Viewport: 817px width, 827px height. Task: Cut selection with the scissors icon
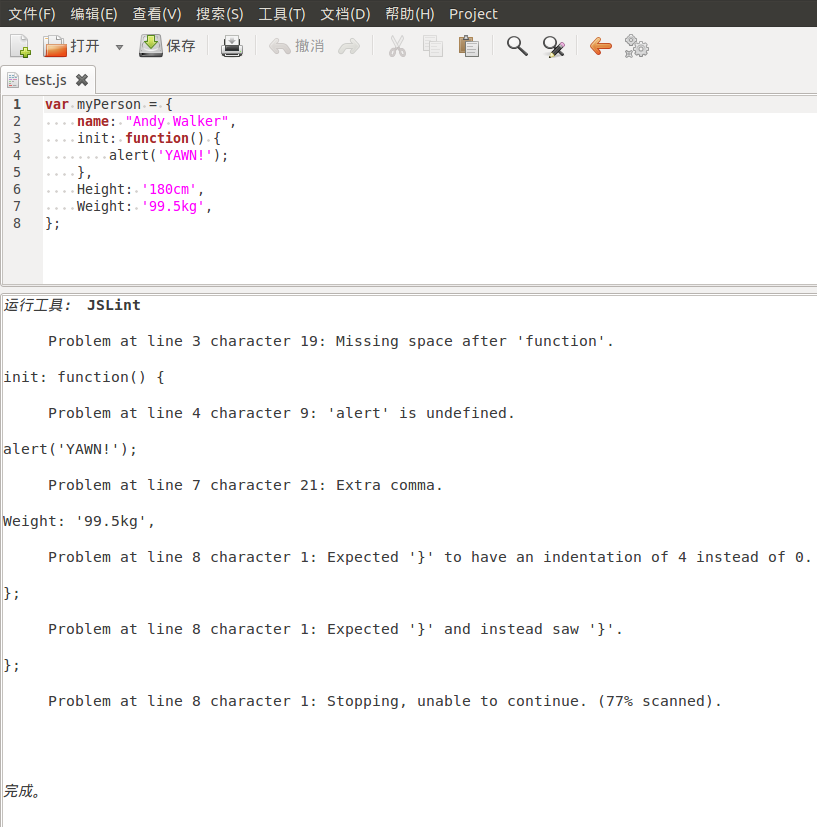[x=397, y=46]
